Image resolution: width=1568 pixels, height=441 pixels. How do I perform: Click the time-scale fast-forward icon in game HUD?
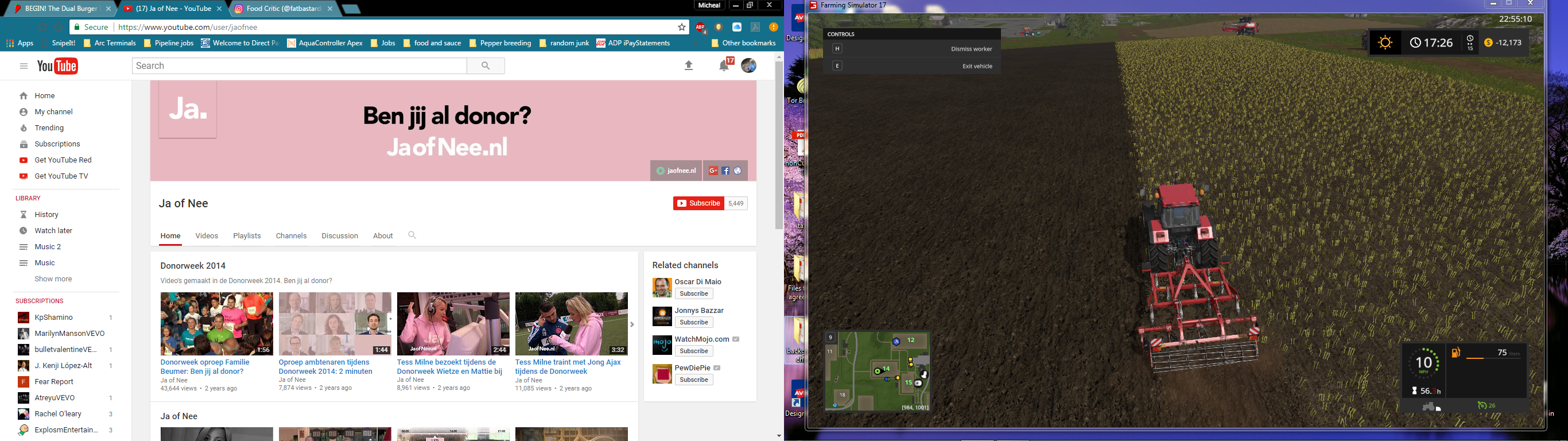[1470, 42]
